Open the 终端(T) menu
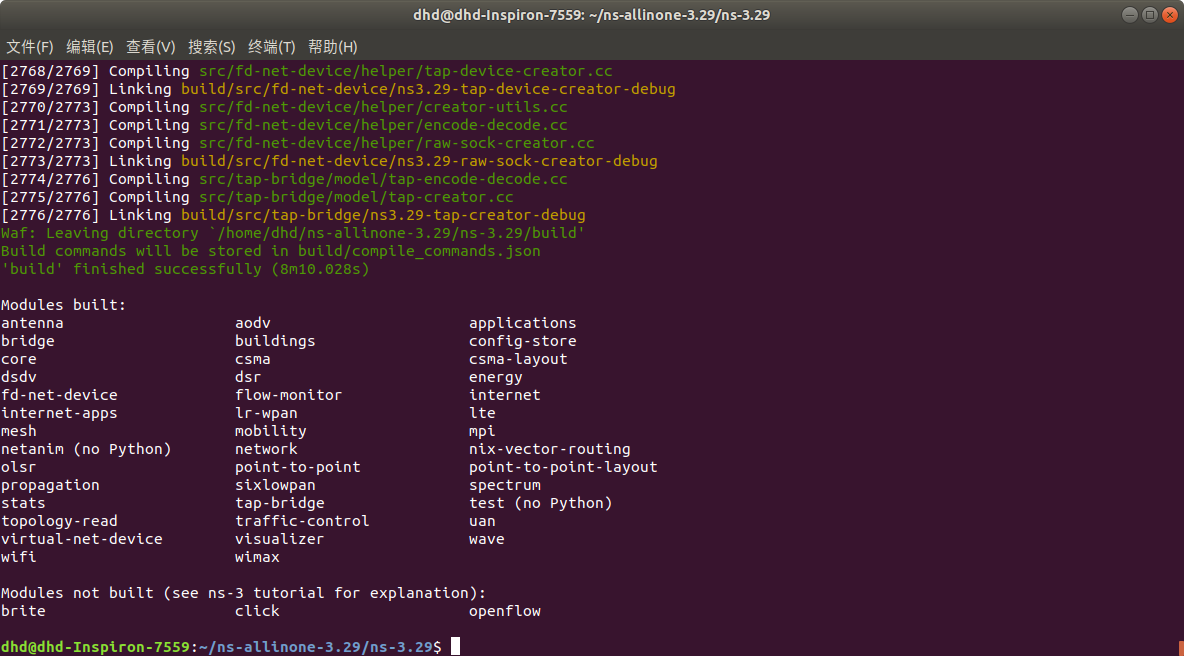Viewport: 1184px width, 656px height. click(x=271, y=47)
